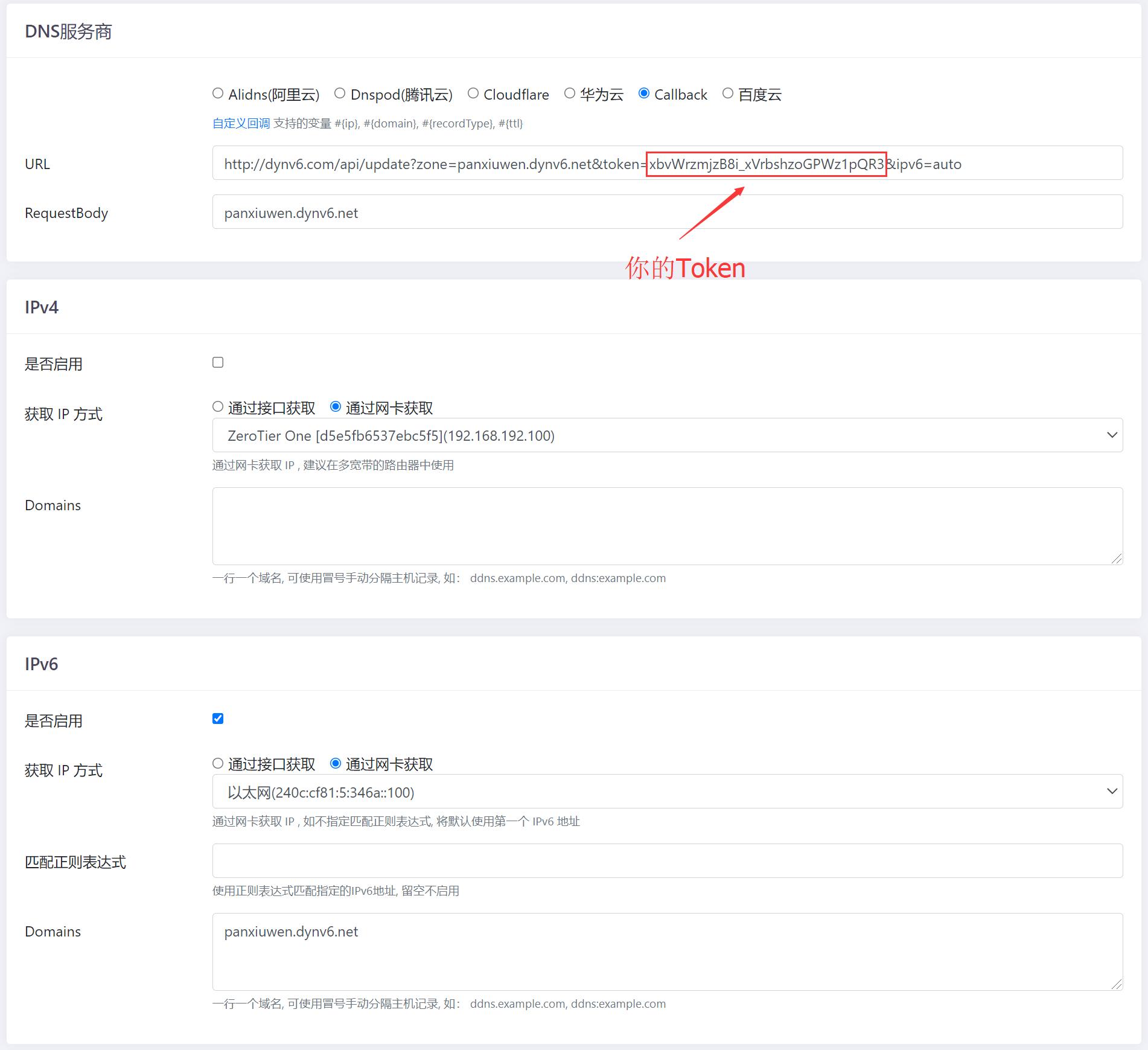This screenshot has height=1050, width=1148.
Task: Select the Callback provider radio button
Action: 644,94
